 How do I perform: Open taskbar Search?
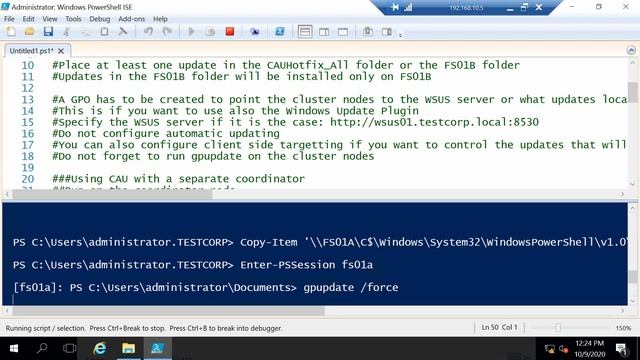[42, 348]
